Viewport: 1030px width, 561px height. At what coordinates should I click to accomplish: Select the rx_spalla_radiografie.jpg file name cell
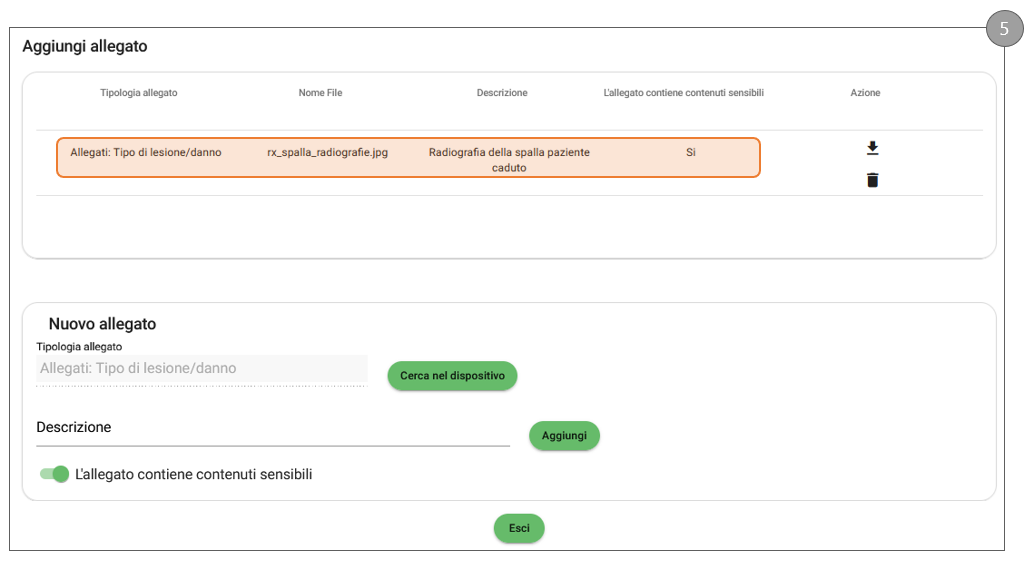(x=327, y=153)
